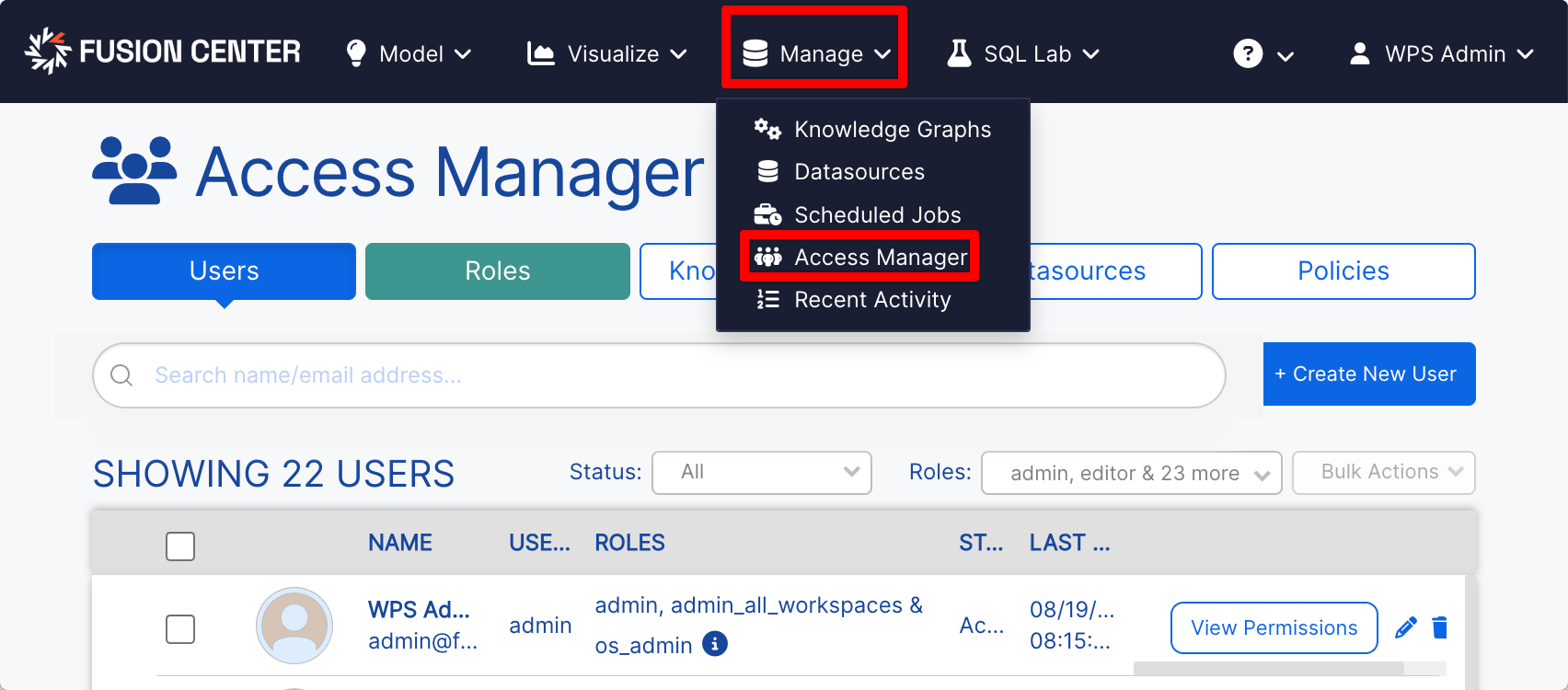Select Datasources from the Manage menu
This screenshot has width=1568, height=690.
(859, 172)
